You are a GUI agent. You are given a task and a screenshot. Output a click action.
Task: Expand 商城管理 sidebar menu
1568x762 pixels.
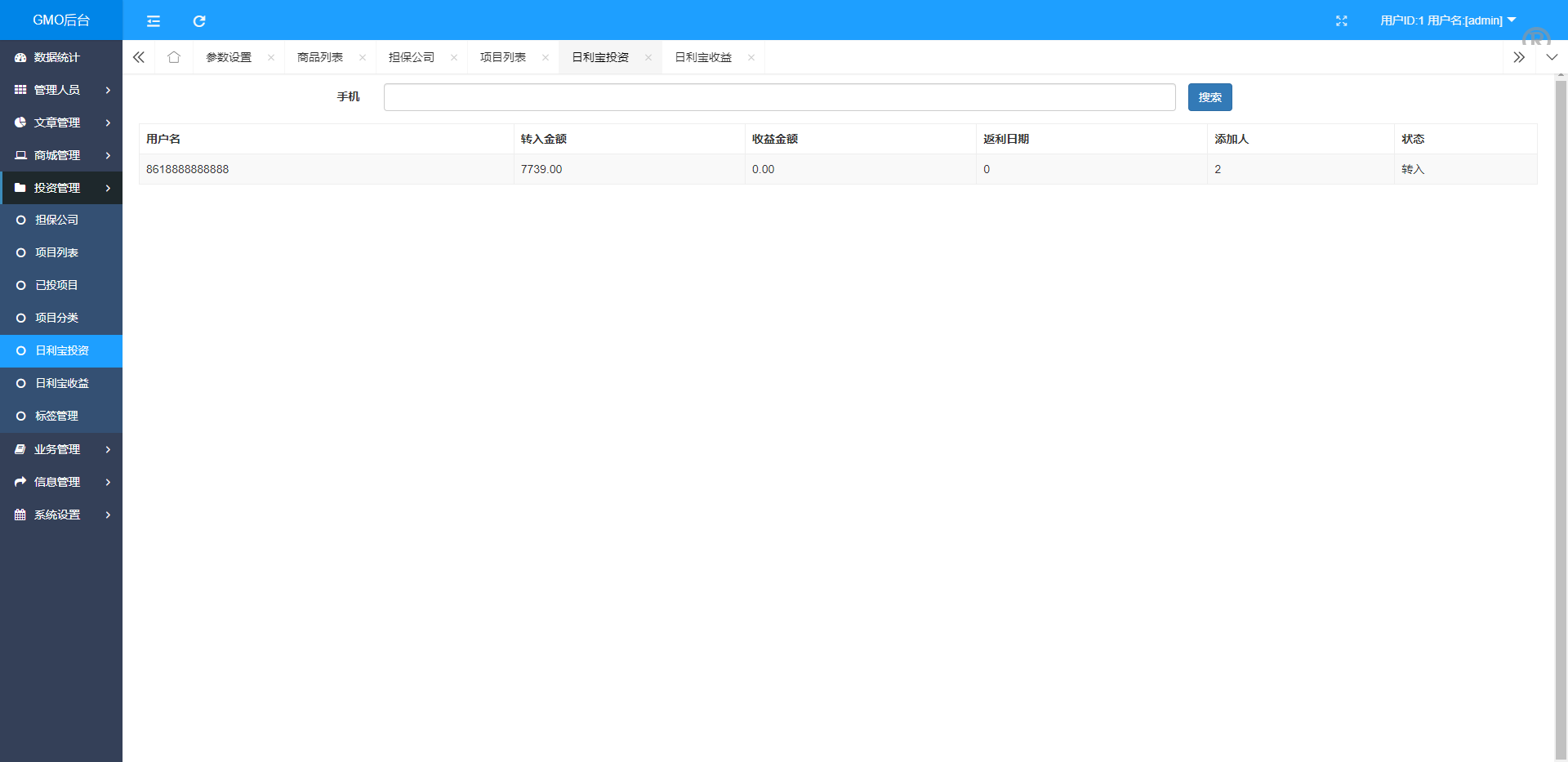click(61, 155)
